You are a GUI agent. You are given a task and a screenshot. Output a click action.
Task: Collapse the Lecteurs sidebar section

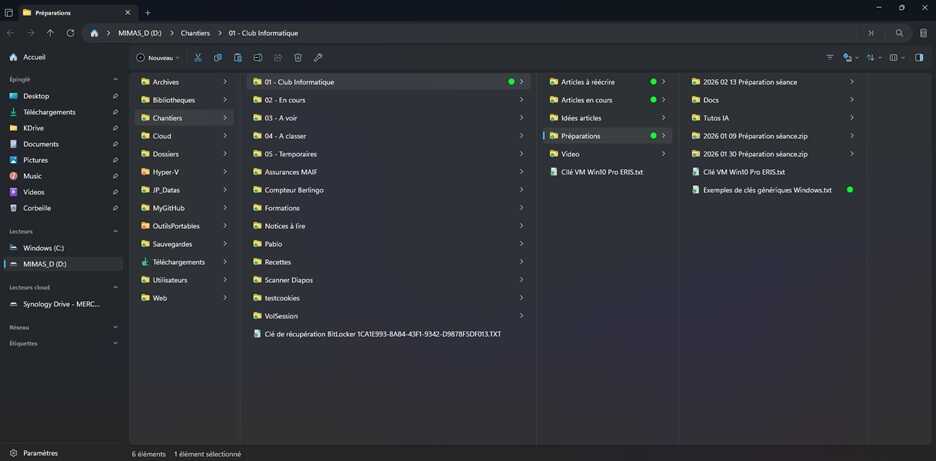tap(115, 232)
